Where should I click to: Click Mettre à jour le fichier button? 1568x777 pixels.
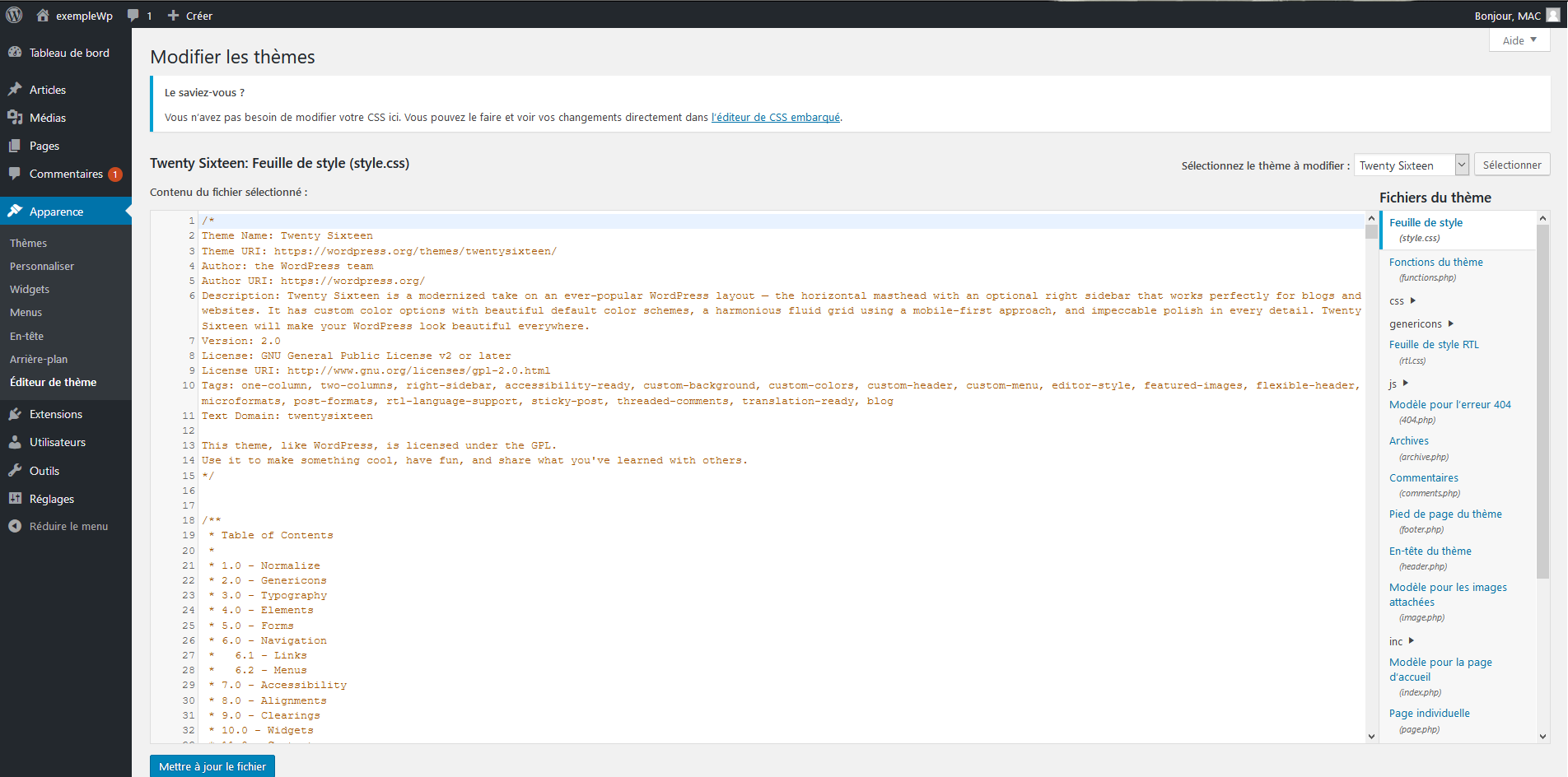coord(212,766)
